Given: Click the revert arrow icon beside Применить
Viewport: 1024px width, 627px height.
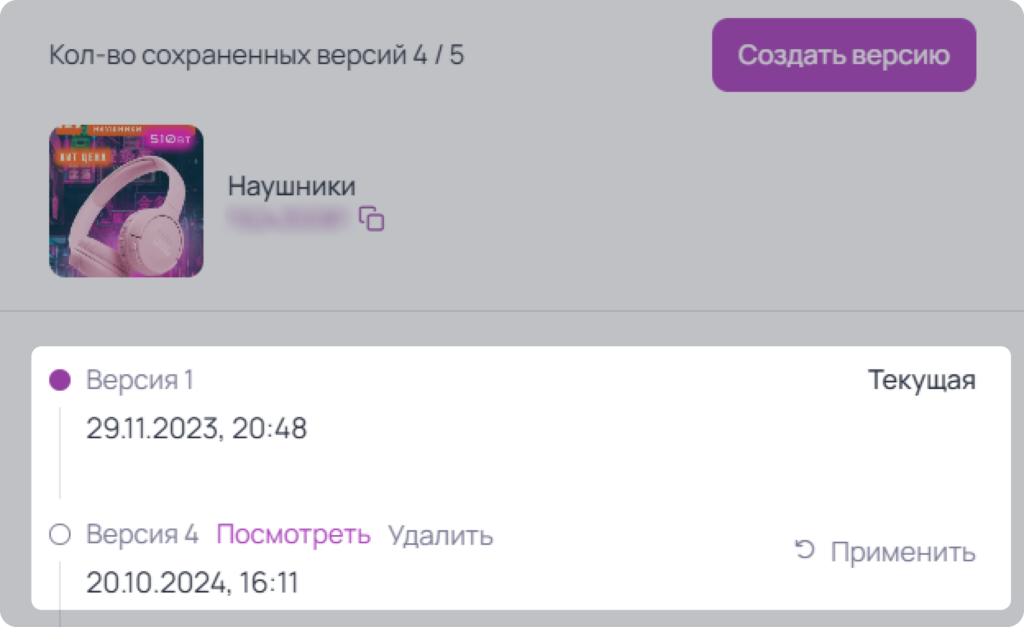Looking at the screenshot, I should point(805,550).
